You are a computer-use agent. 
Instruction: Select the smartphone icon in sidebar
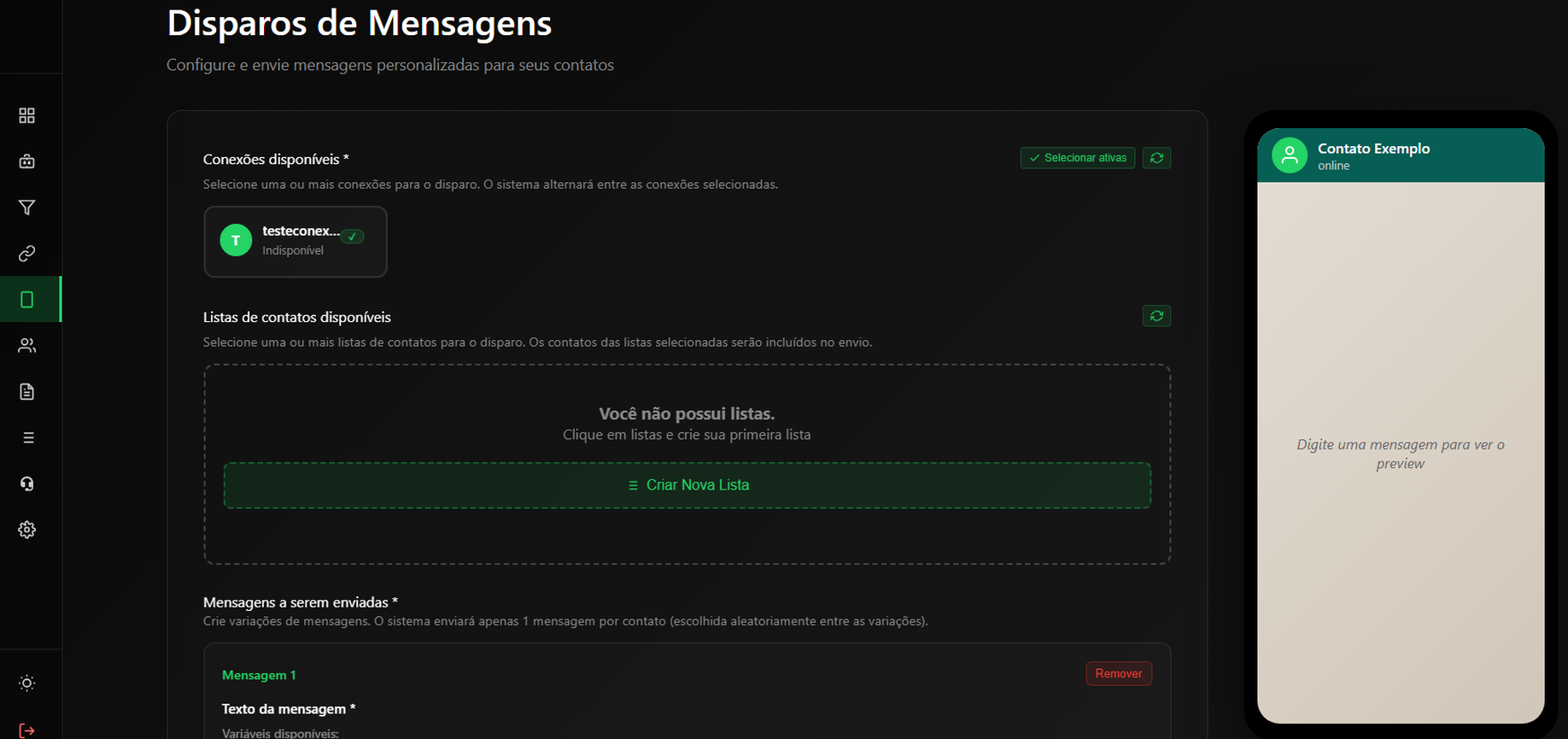[x=26, y=300]
